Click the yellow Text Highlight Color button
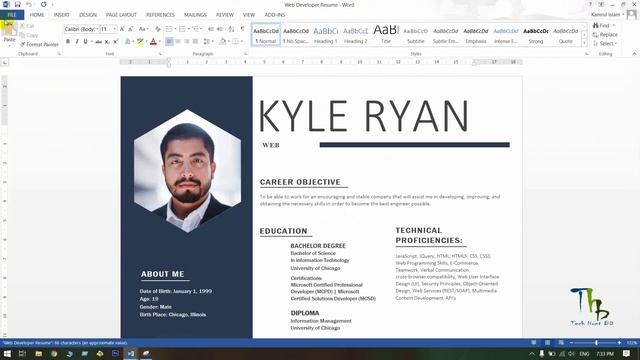 pos(140,42)
